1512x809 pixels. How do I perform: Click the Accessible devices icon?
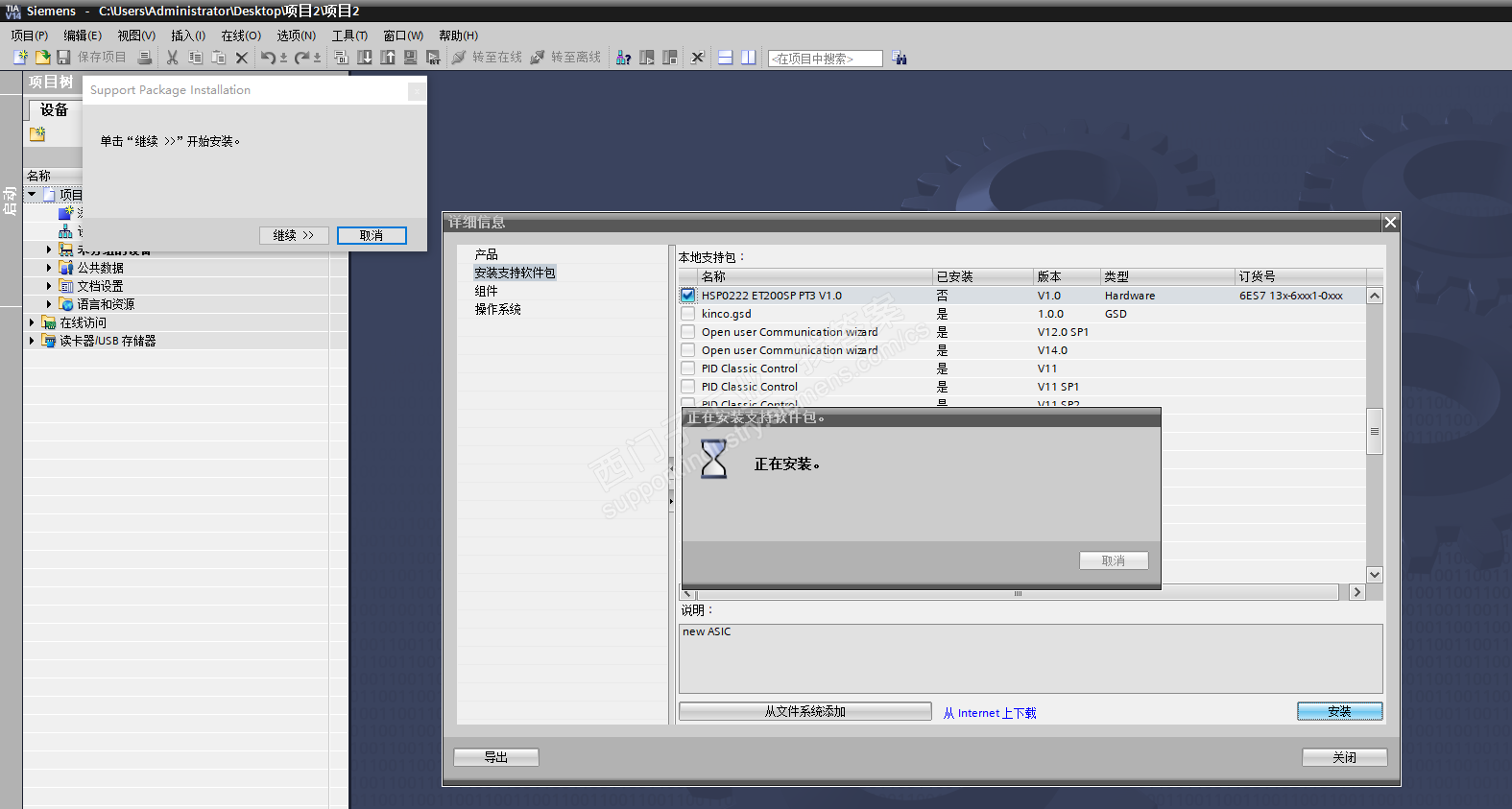624,58
